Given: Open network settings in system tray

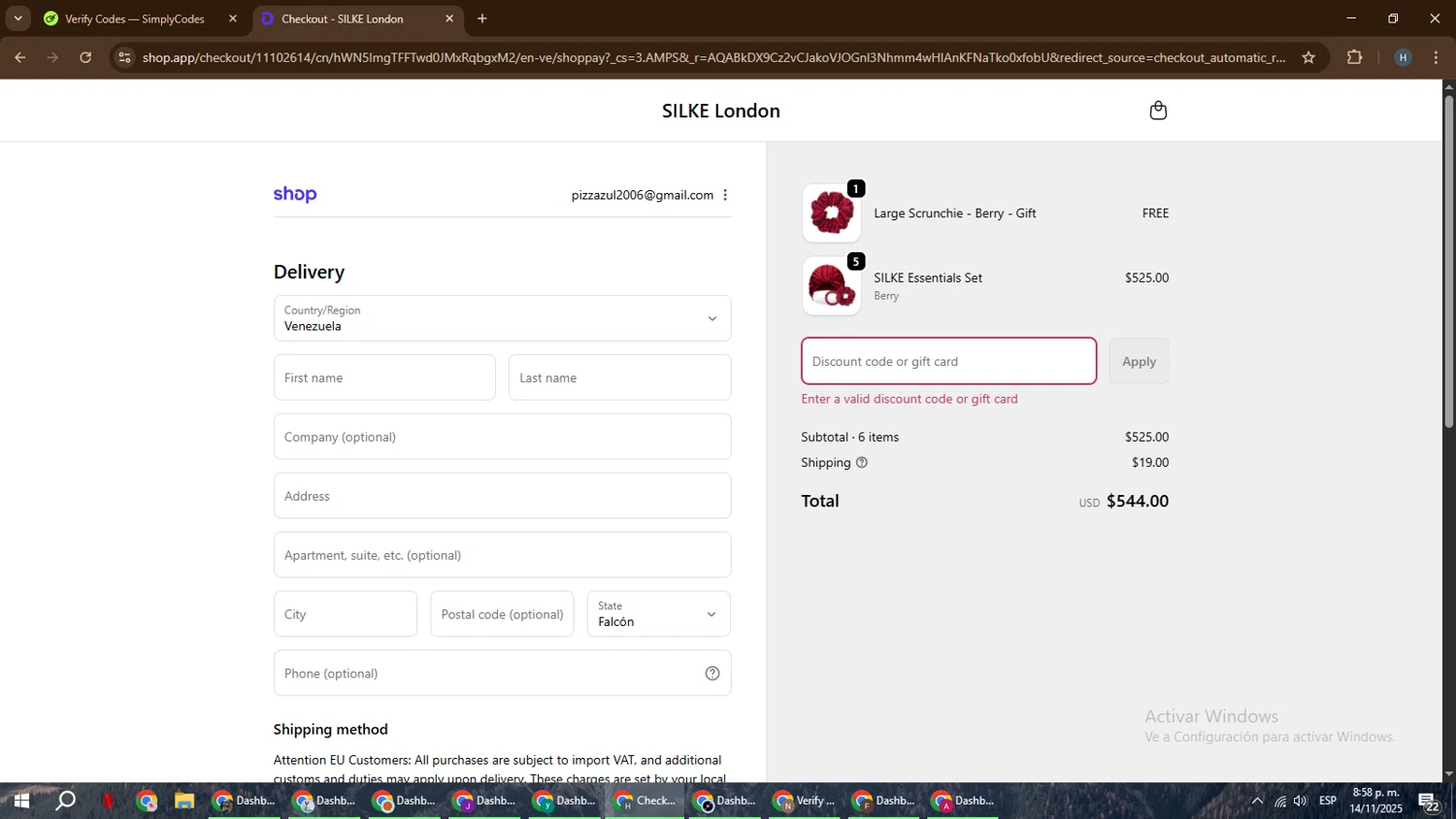Looking at the screenshot, I should tap(1280, 801).
